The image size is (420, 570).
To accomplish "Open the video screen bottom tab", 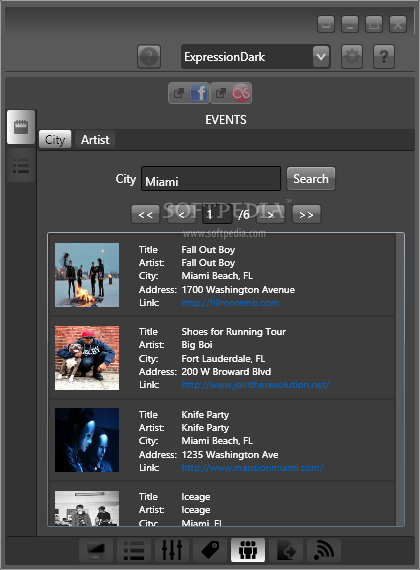I will pyautogui.click(x=96, y=550).
